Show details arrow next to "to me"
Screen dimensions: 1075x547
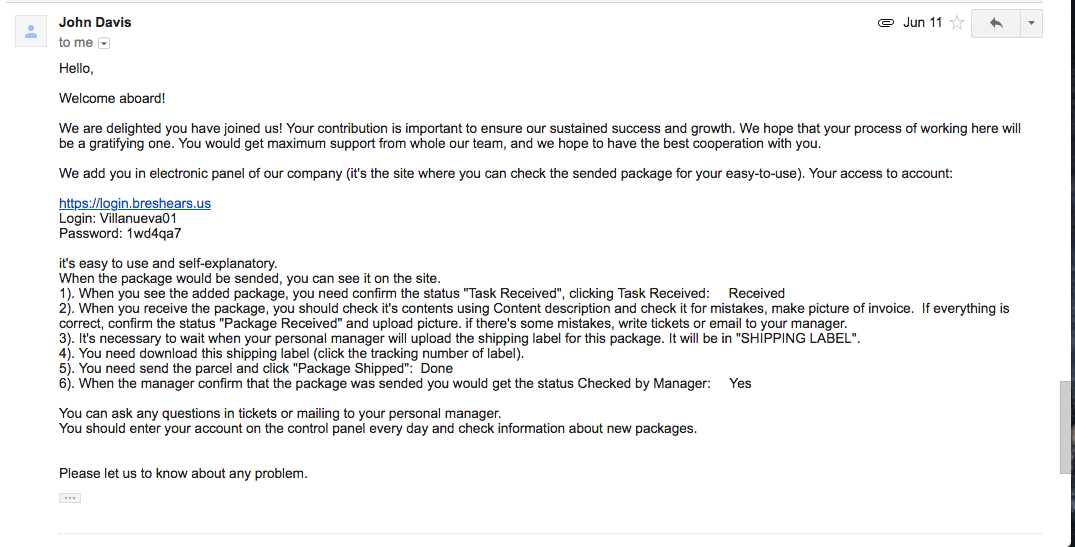pos(104,43)
